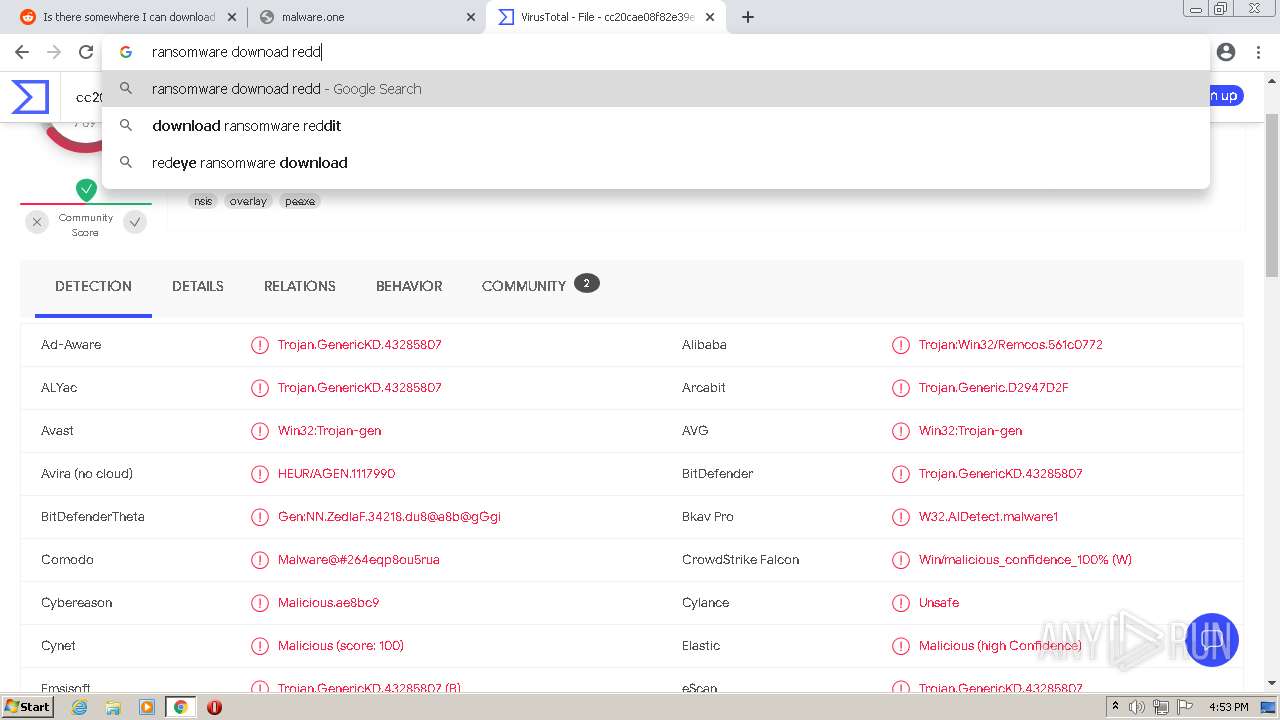This screenshot has width=1280, height=720.
Task: Click 'Malware@#264eqp8ou5rua' Comodo result
Action: point(358,560)
